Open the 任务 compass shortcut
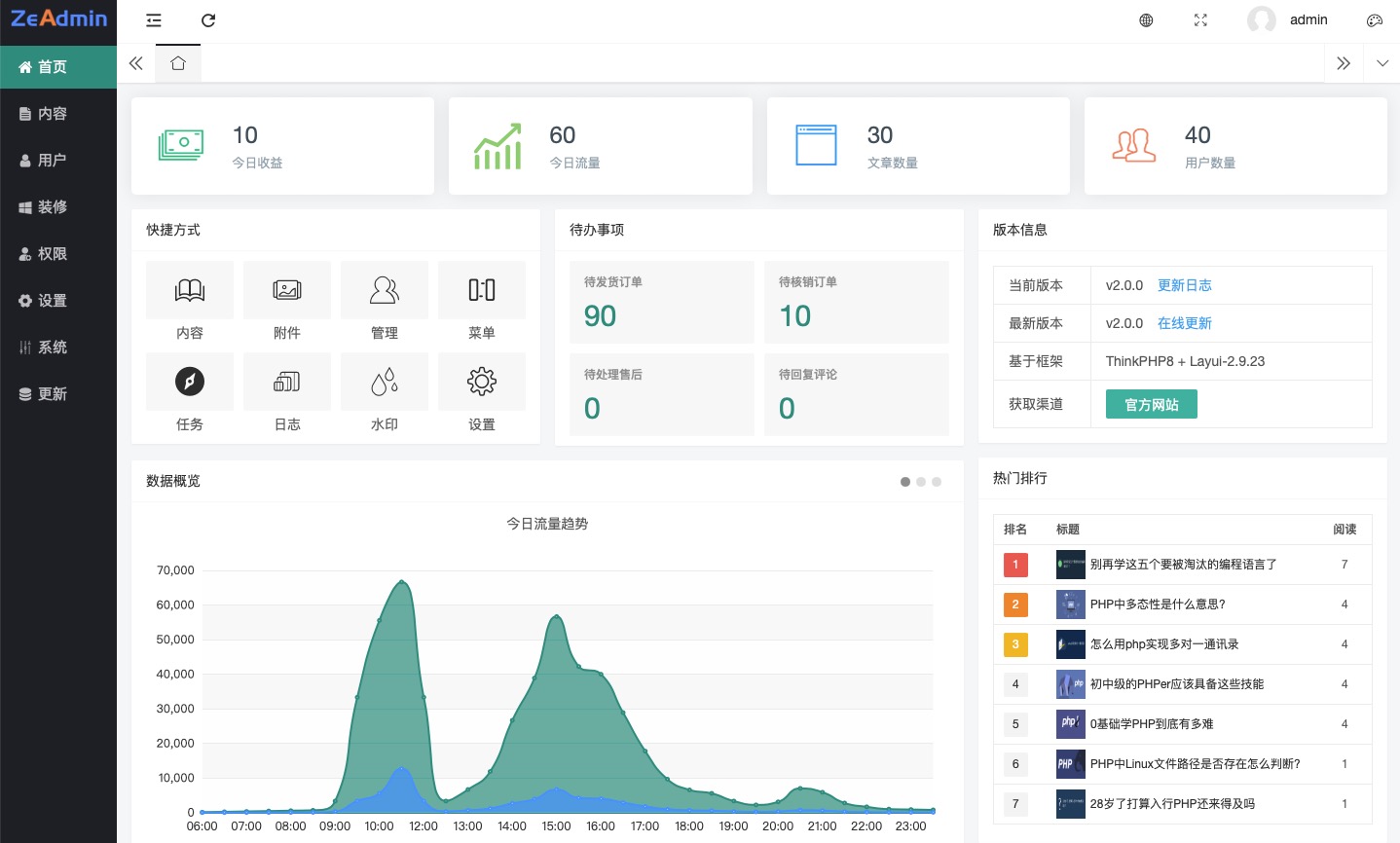This screenshot has width=1400, height=843. pos(190,383)
